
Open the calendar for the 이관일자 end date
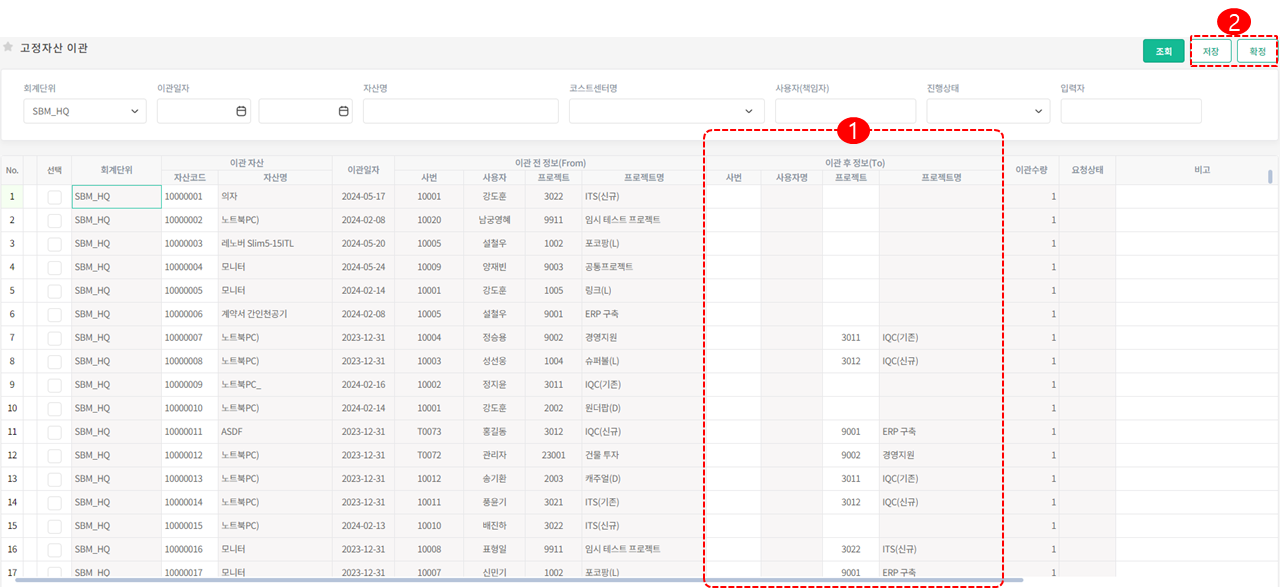point(343,111)
